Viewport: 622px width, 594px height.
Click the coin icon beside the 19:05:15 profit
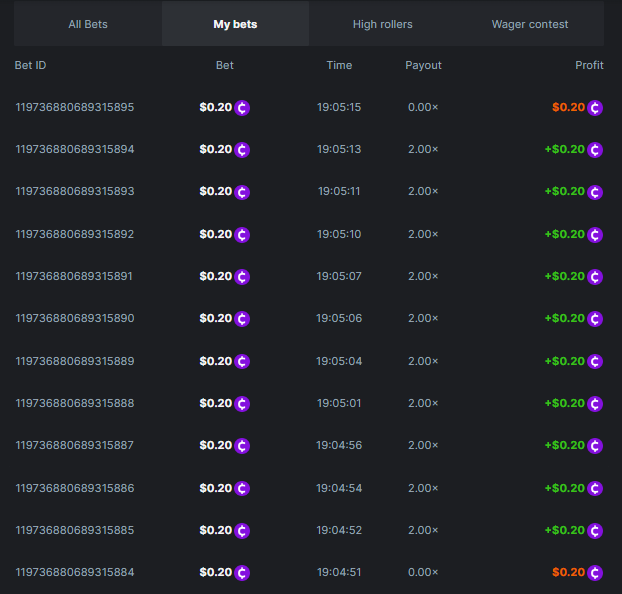(596, 108)
